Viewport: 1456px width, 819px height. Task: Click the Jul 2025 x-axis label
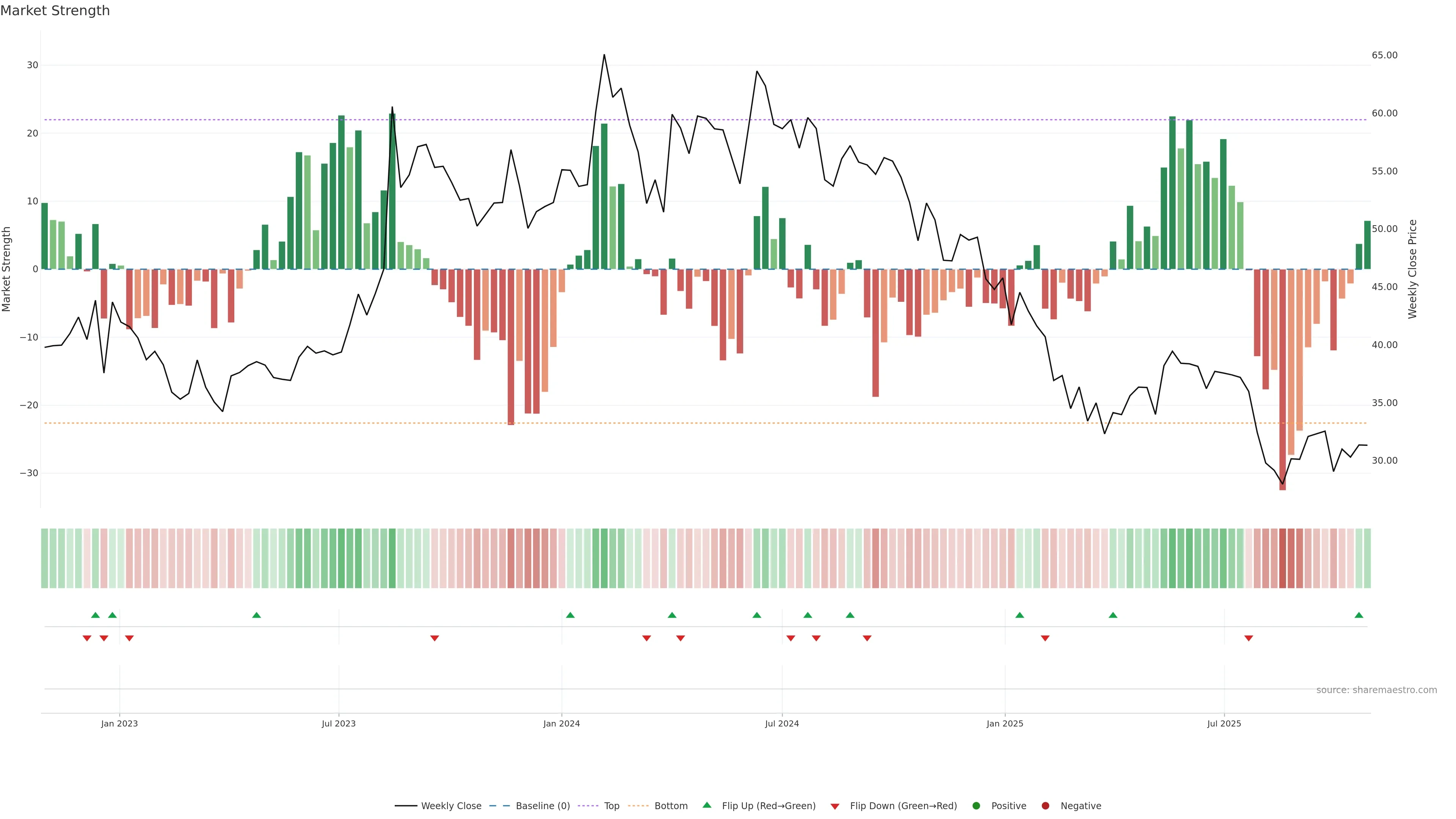point(1224,723)
